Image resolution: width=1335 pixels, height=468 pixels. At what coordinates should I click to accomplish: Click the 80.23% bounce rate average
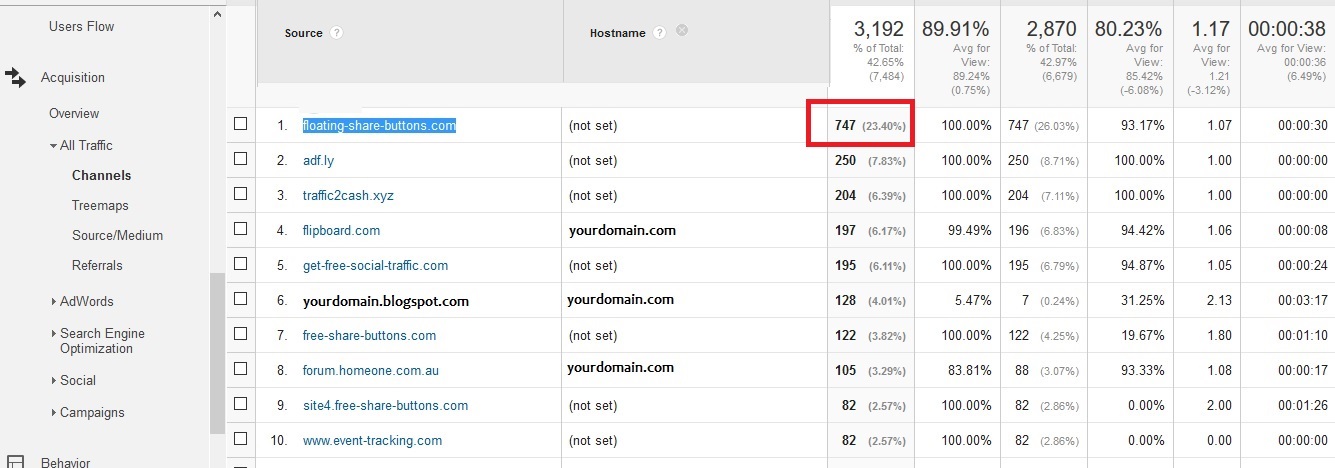tap(1129, 30)
